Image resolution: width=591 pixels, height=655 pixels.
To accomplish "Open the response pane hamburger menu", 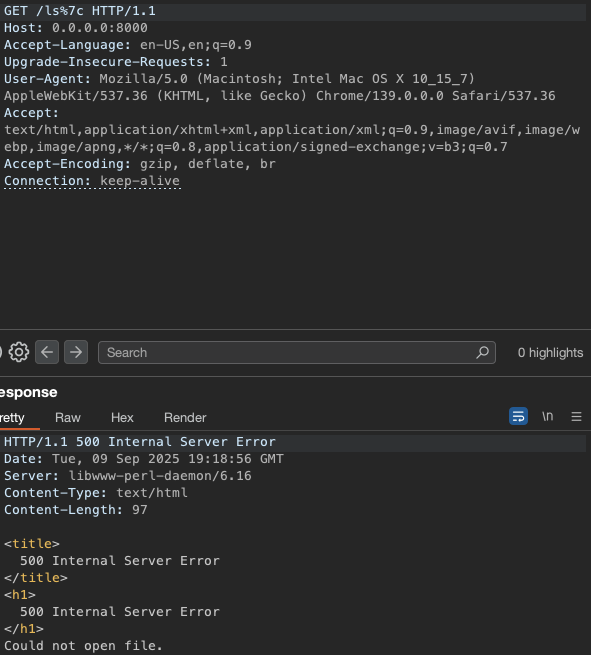I will click(x=576, y=416).
